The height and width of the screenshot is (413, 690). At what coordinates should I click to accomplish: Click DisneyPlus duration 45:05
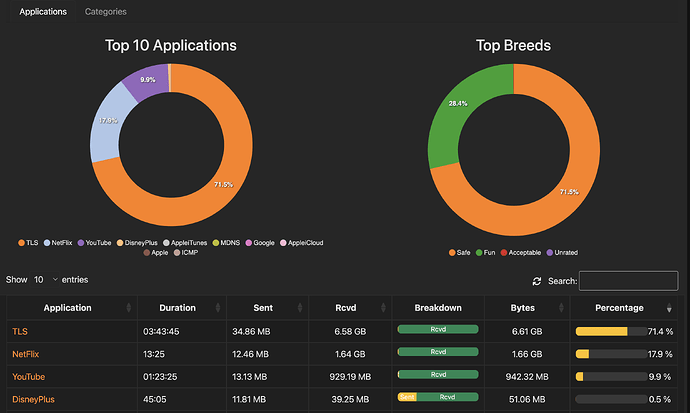pos(154,399)
